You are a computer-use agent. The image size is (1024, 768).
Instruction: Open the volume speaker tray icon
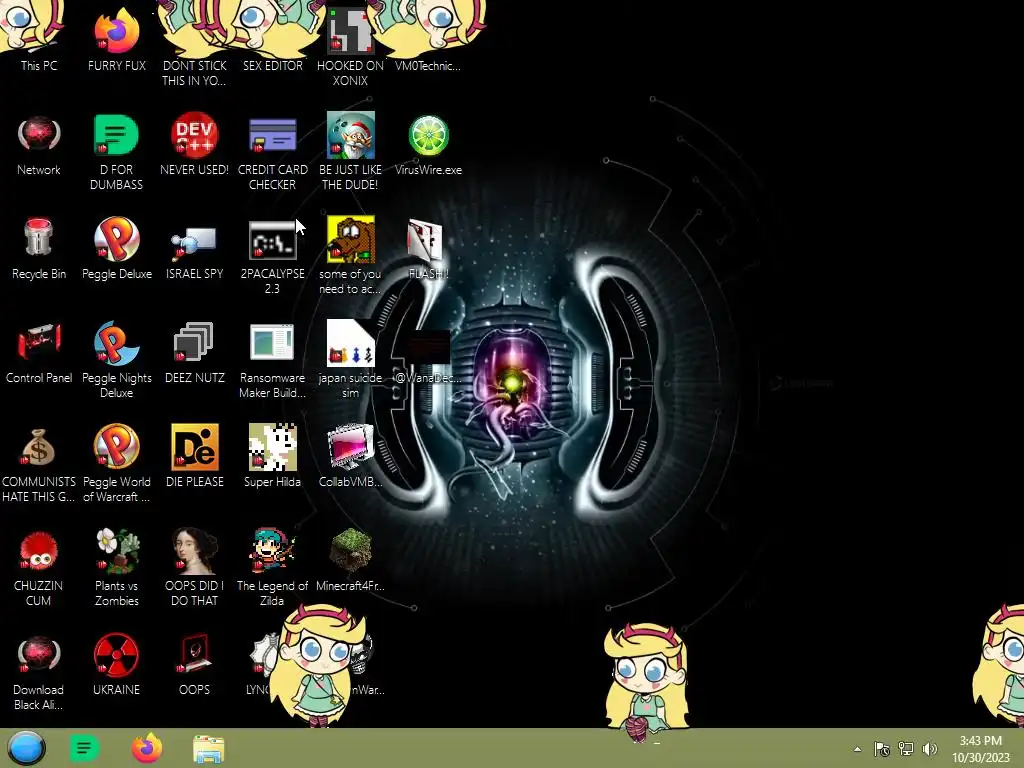click(x=930, y=749)
